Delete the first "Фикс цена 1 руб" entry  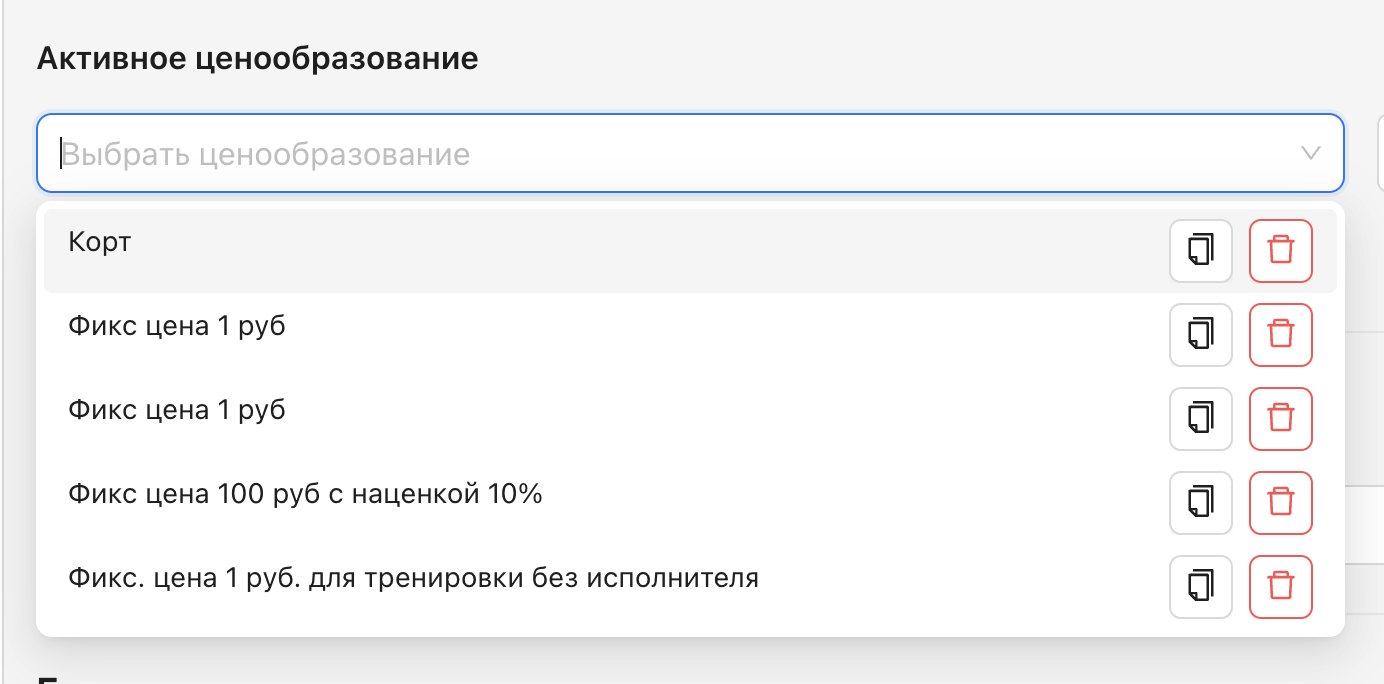1280,335
